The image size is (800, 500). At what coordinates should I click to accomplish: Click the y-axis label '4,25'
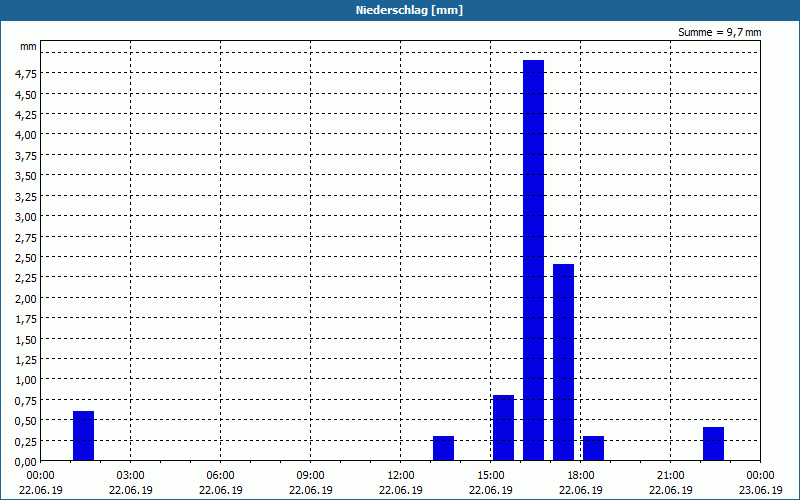tap(26, 115)
